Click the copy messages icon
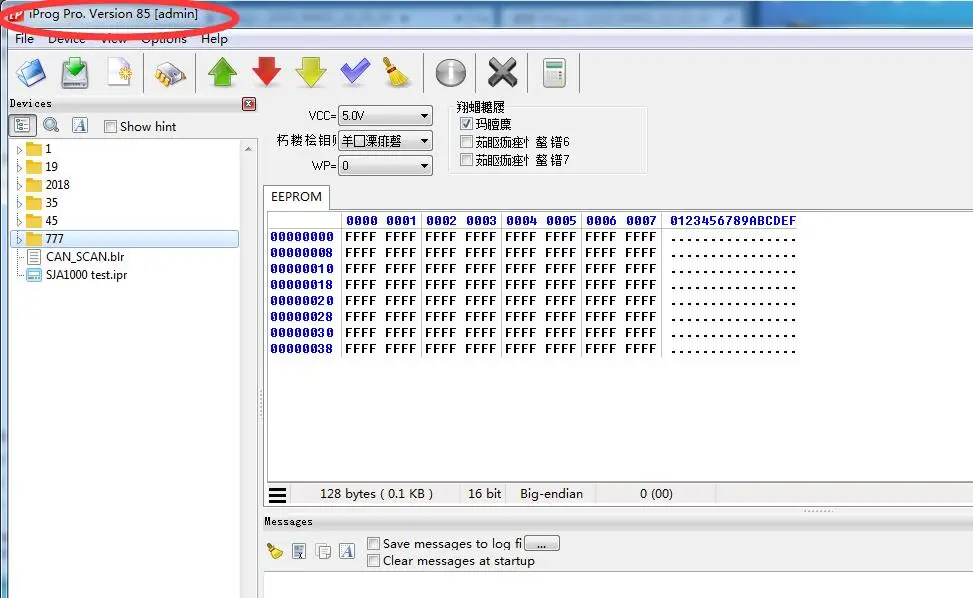Image resolution: width=973 pixels, height=598 pixels. click(x=323, y=551)
